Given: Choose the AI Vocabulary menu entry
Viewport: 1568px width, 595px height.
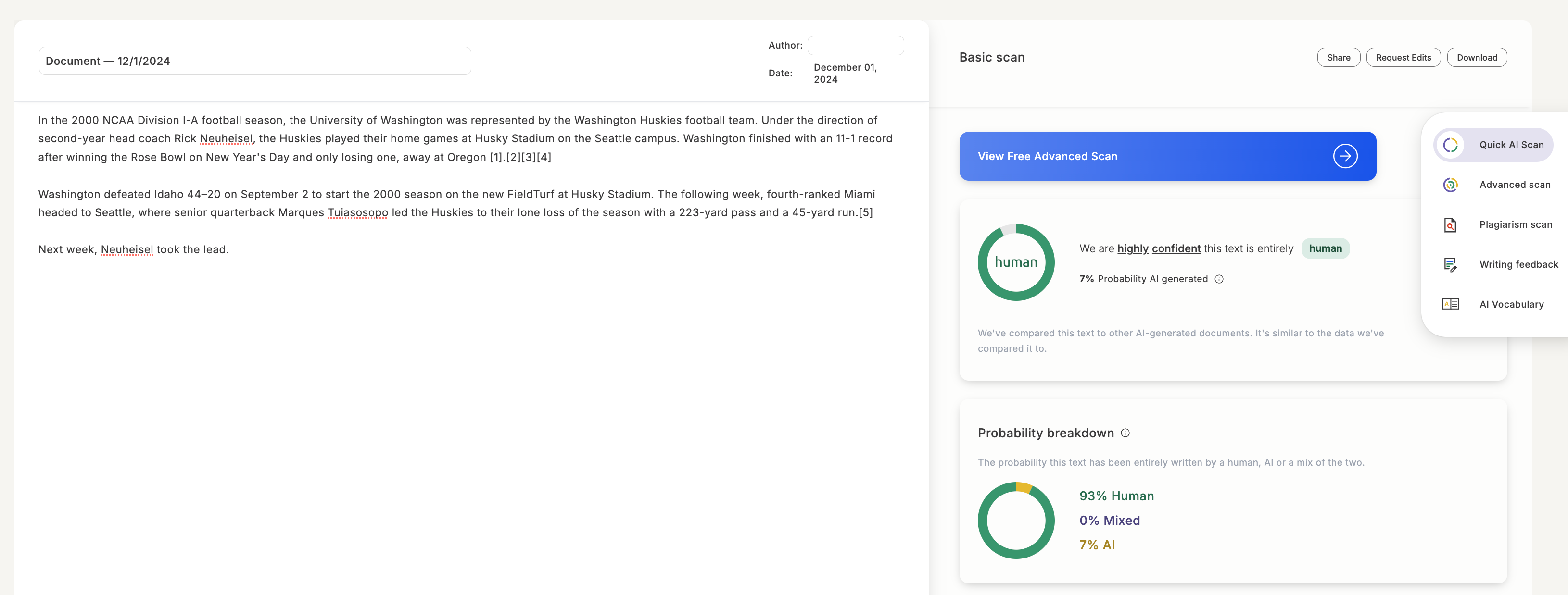Looking at the screenshot, I should click(x=1511, y=304).
